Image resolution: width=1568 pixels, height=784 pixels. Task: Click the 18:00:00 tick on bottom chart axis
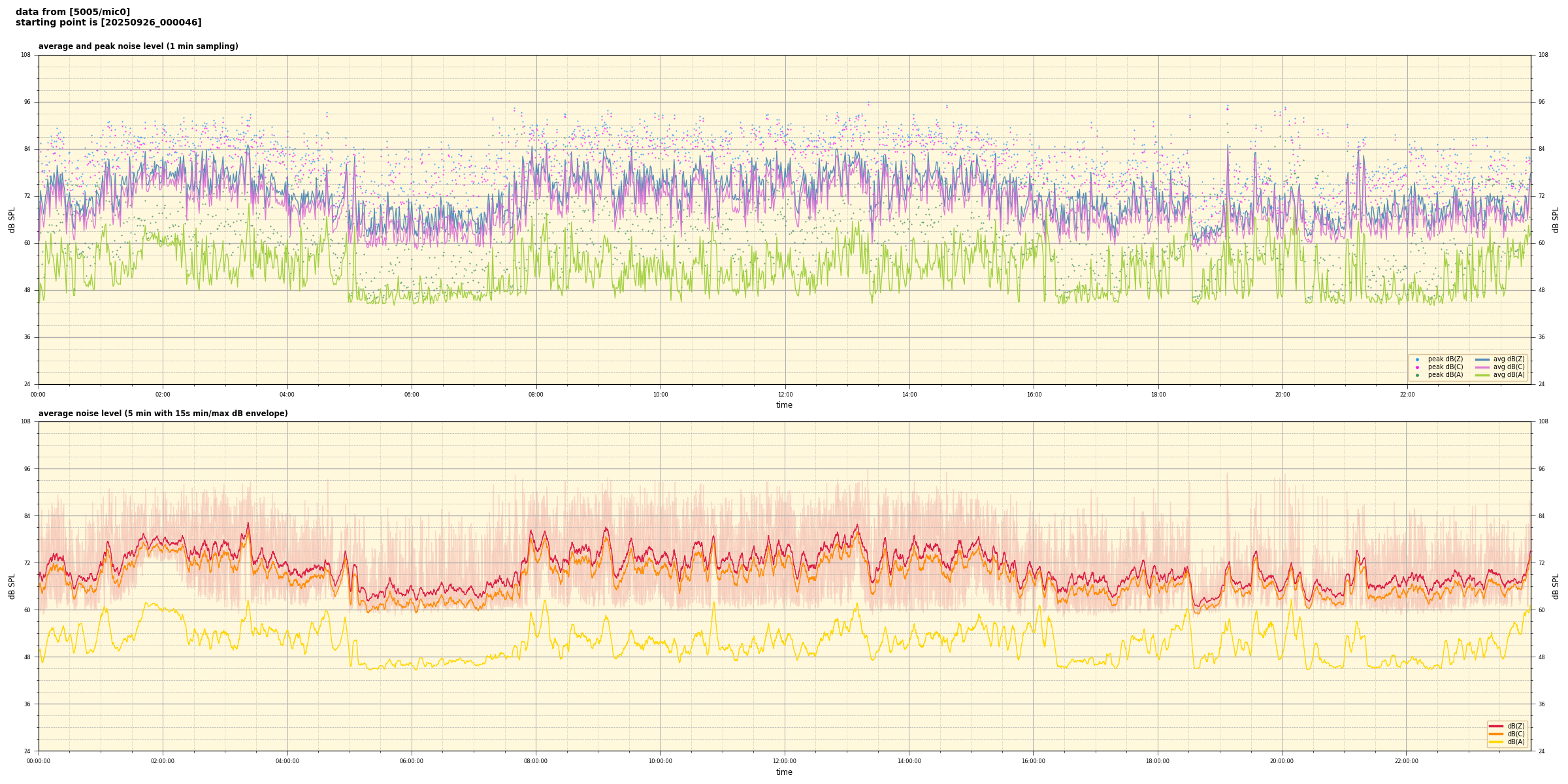coord(1158,761)
